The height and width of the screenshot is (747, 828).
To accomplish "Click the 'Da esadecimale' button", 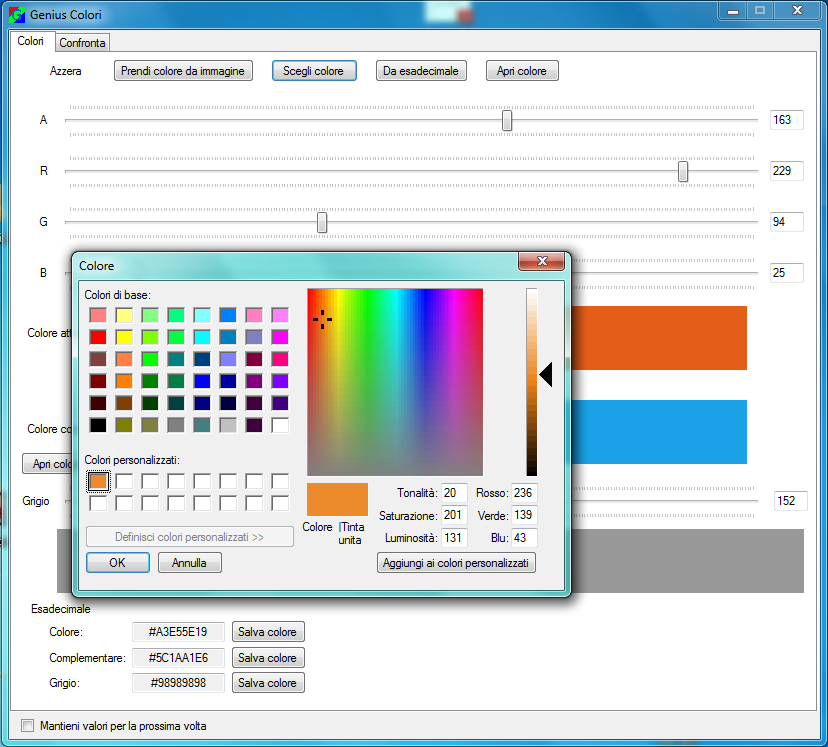I will pyautogui.click(x=421, y=71).
